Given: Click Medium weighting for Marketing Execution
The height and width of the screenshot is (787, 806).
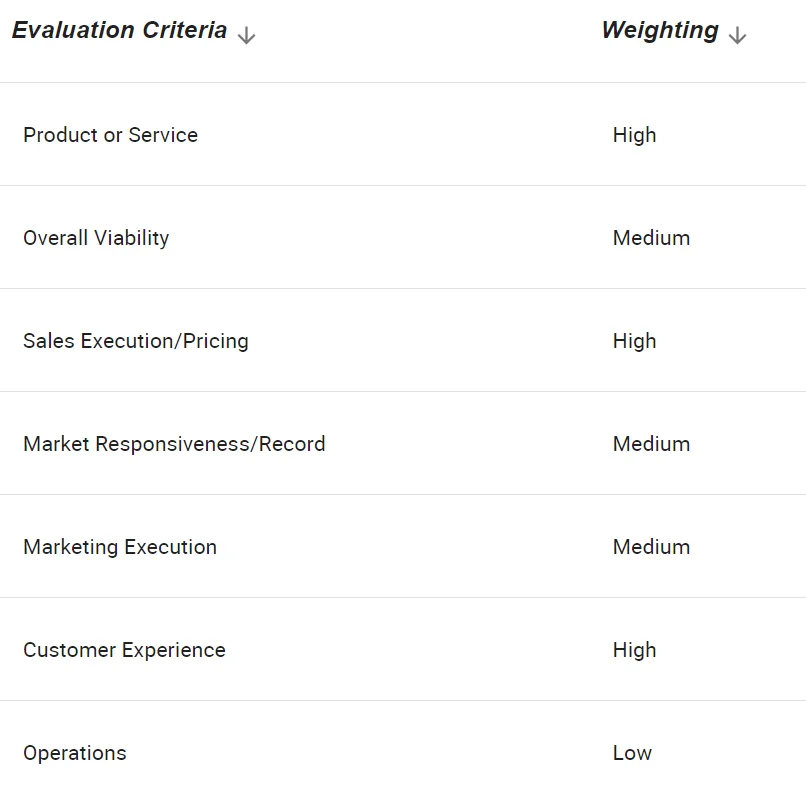Looking at the screenshot, I should point(651,547).
